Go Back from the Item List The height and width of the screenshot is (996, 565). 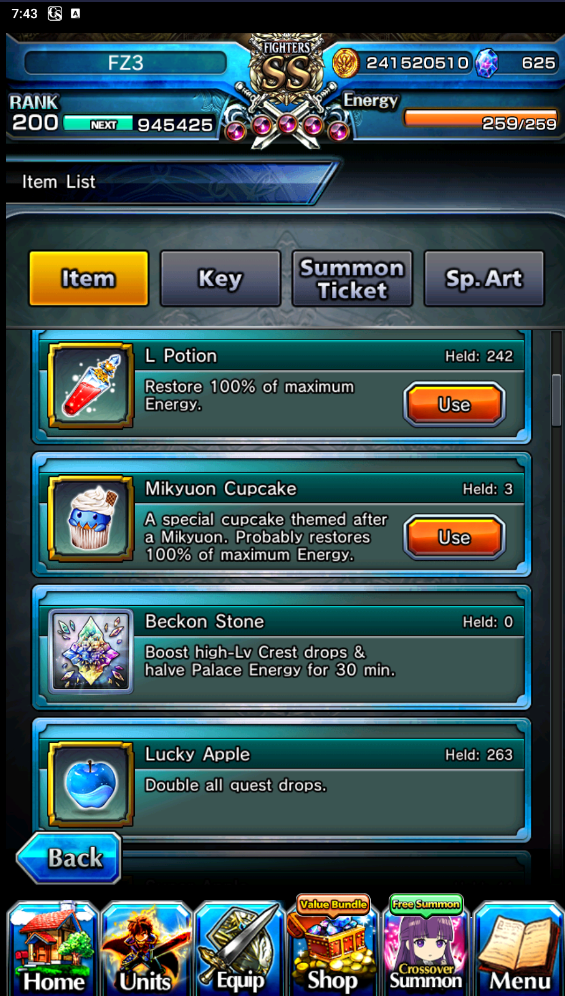pyautogui.click(x=69, y=858)
